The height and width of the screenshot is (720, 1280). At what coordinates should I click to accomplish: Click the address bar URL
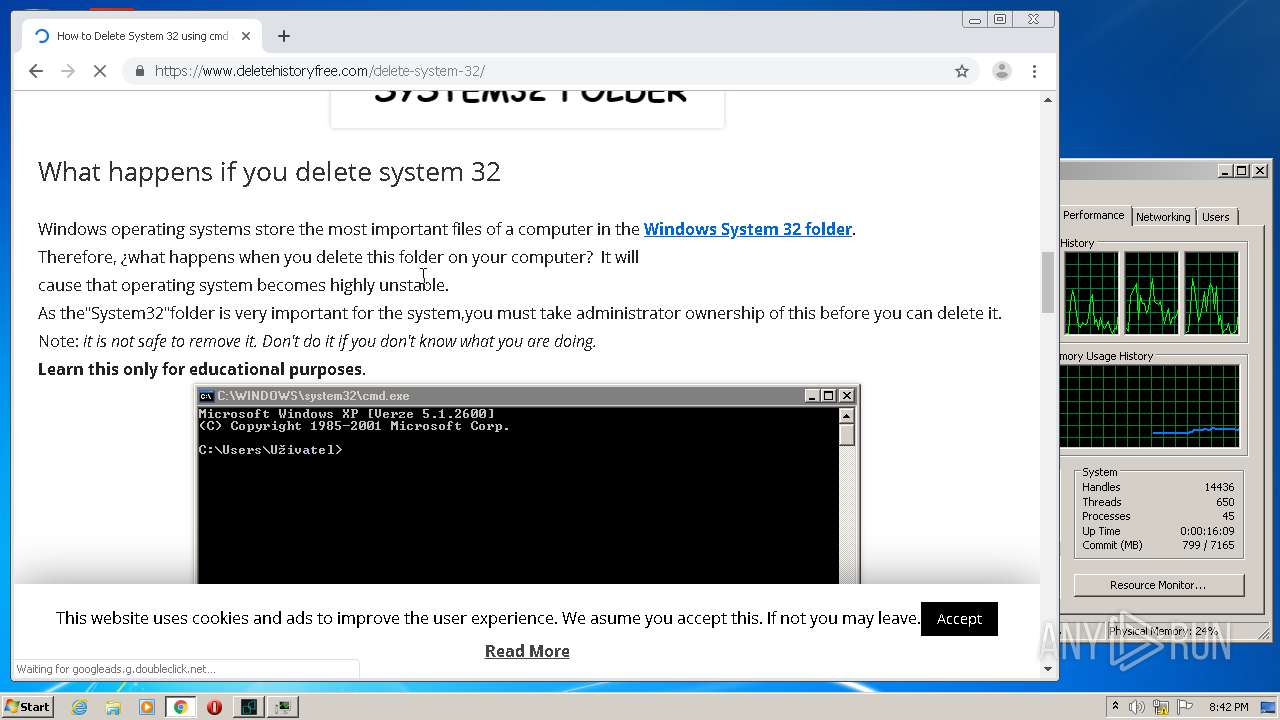click(x=320, y=71)
